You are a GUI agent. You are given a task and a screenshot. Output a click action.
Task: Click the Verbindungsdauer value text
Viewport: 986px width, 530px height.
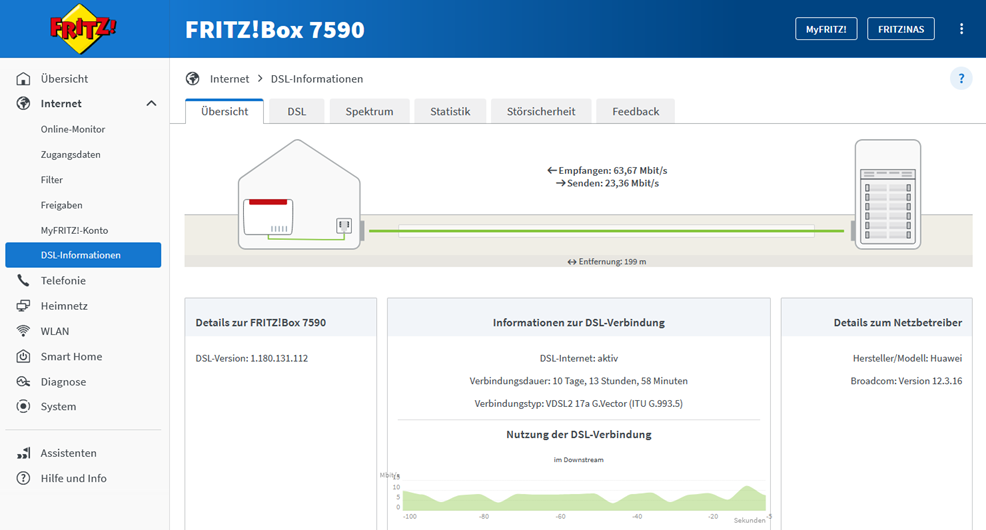(579, 381)
